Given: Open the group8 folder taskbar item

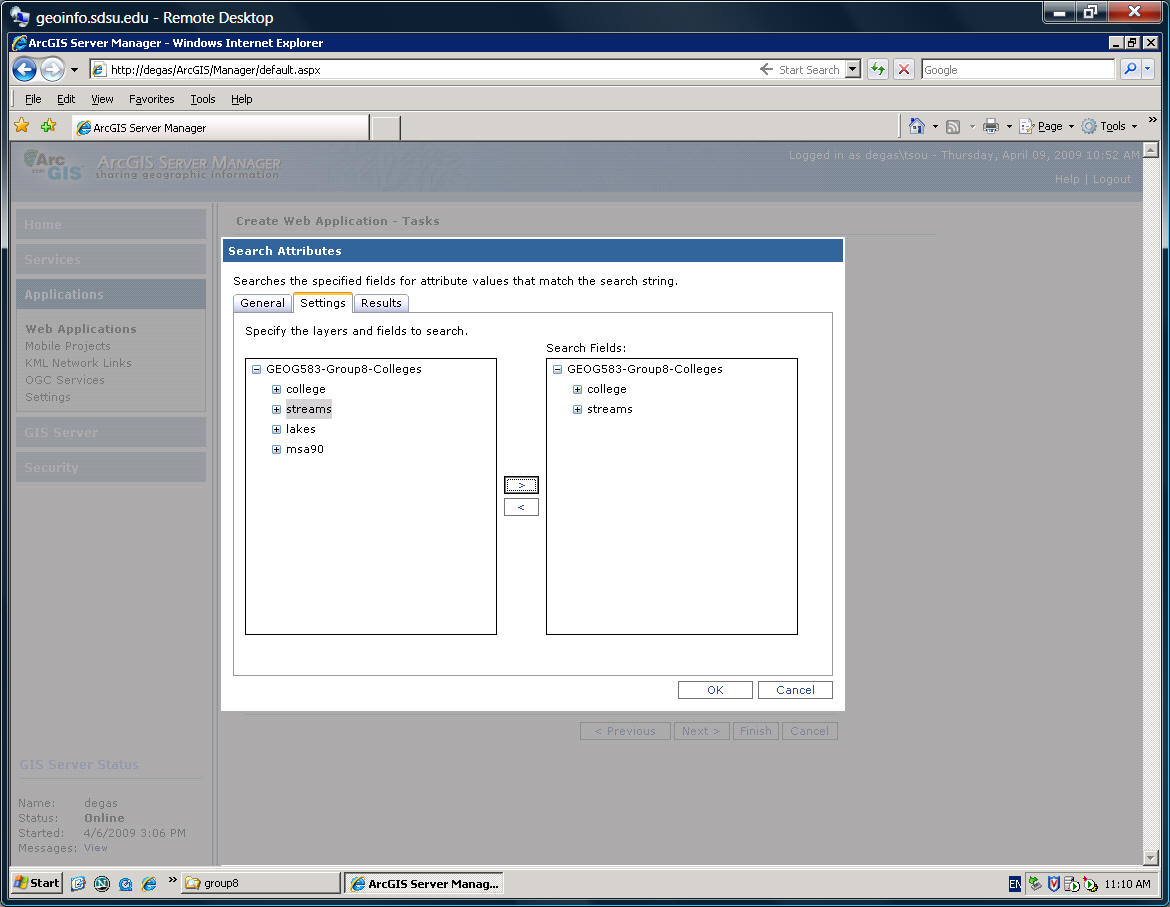Looking at the screenshot, I should tap(260, 883).
